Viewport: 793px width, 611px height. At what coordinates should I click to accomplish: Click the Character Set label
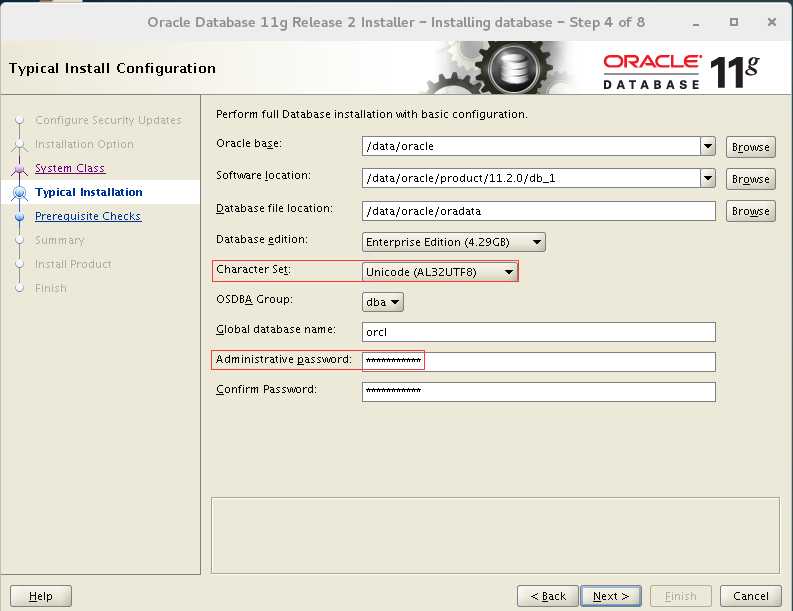coord(253,270)
